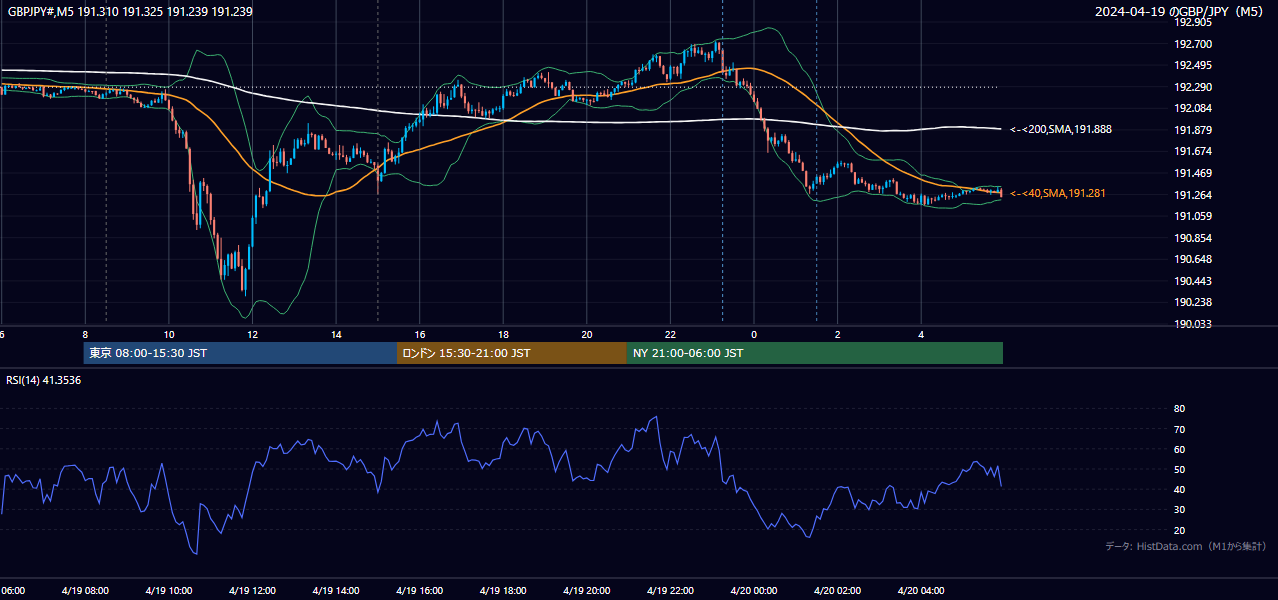Click the bottom time label 4/19 08:00
The height and width of the screenshot is (600, 1278).
(x=84, y=590)
